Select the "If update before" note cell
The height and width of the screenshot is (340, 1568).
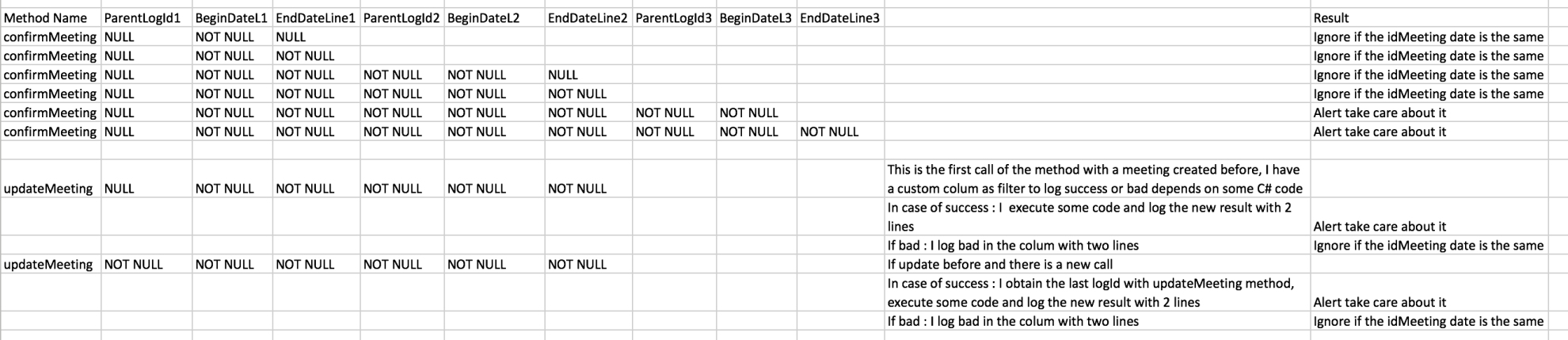pyautogui.click(x=999, y=265)
